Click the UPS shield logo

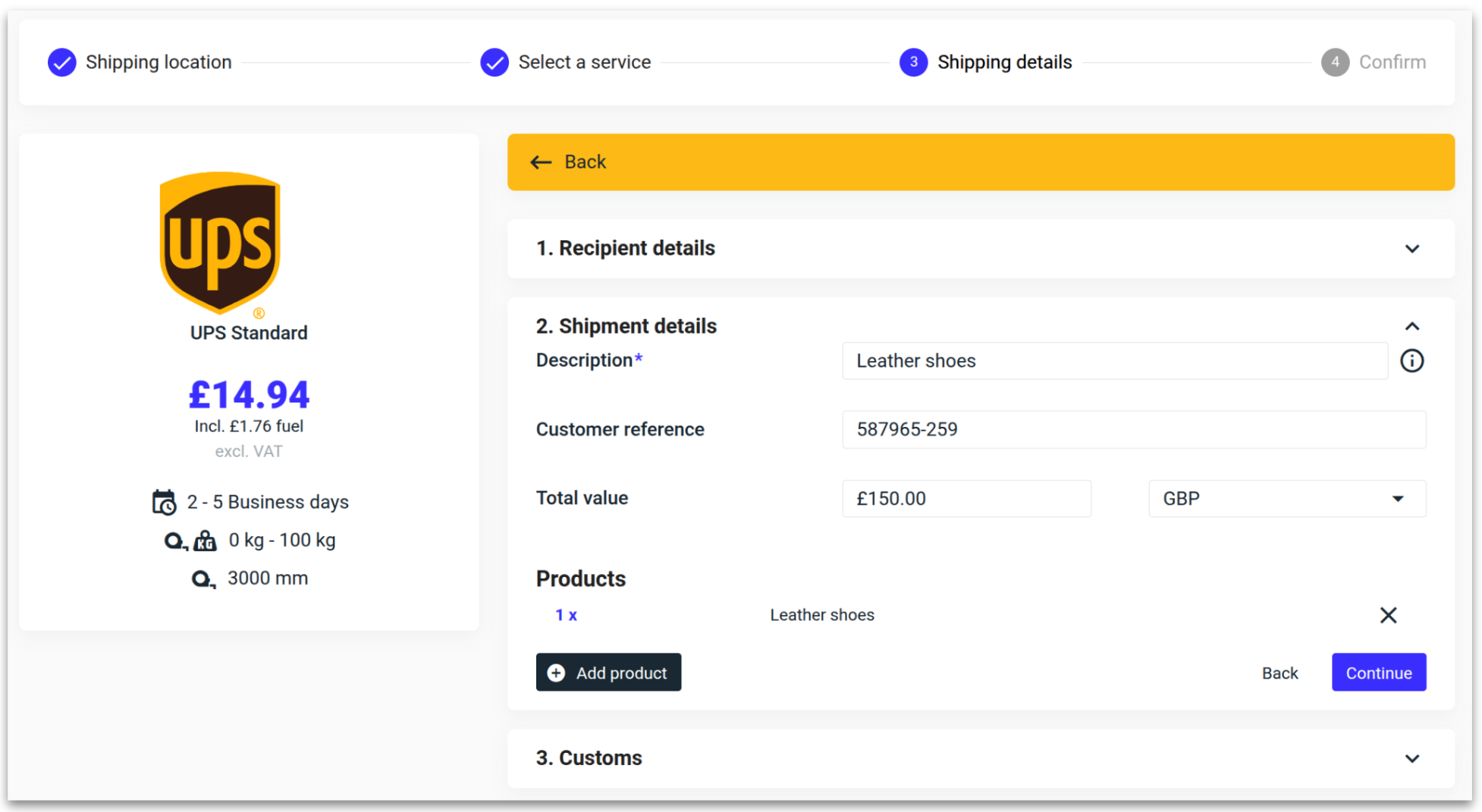(x=220, y=243)
